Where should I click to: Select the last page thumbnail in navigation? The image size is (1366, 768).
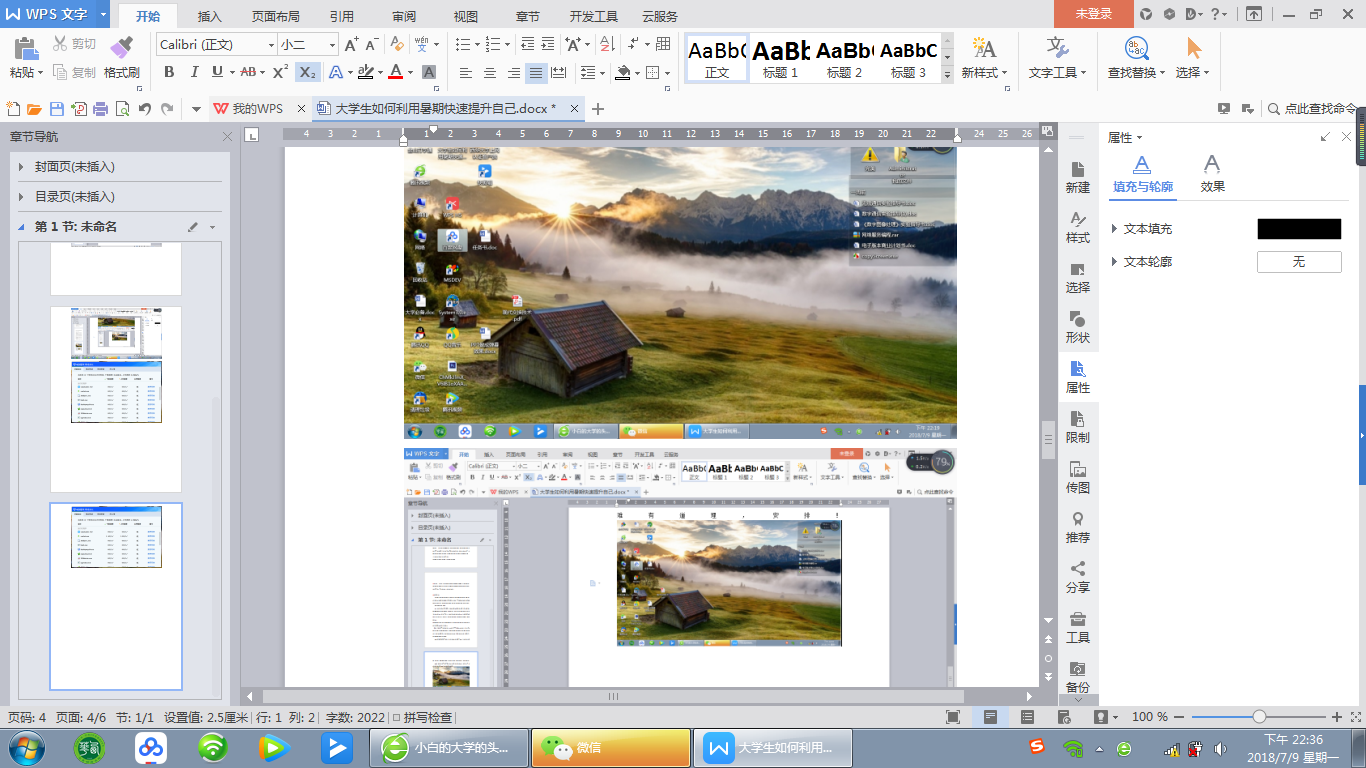pyautogui.click(x=116, y=596)
